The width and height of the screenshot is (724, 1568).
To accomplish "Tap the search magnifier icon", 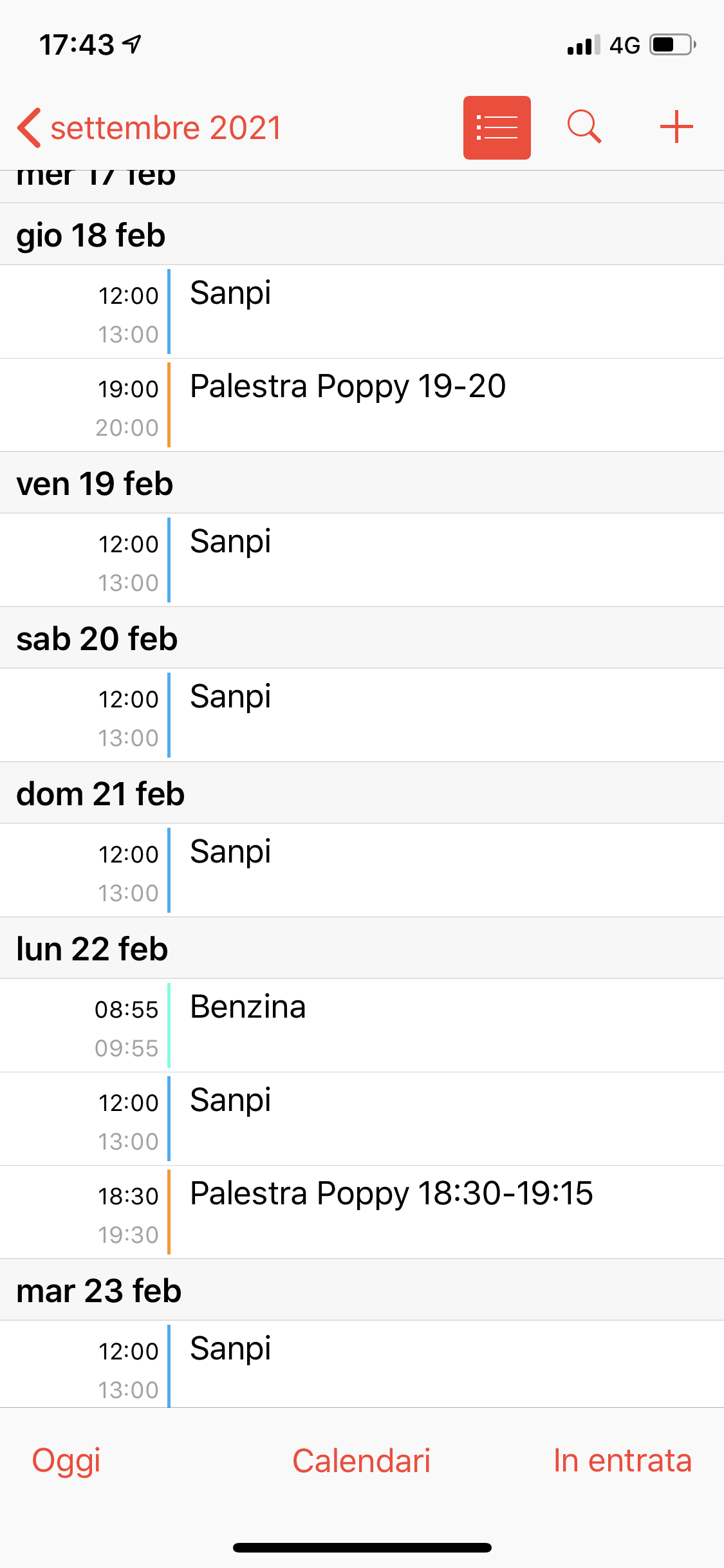I will [584, 126].
